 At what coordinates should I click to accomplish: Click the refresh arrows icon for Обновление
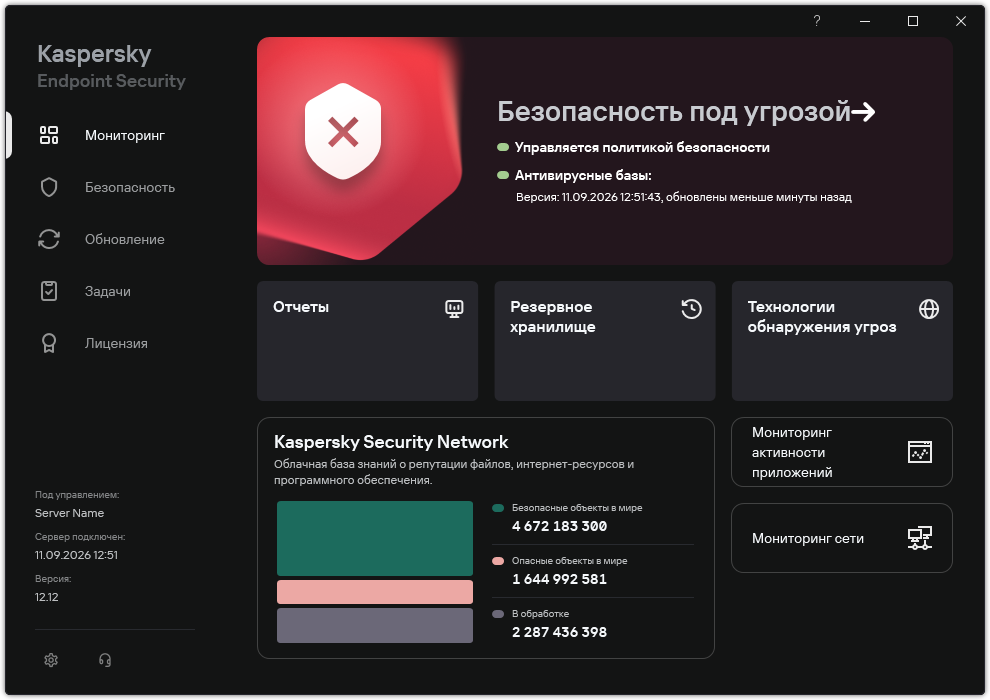click(x=49, y=239)
